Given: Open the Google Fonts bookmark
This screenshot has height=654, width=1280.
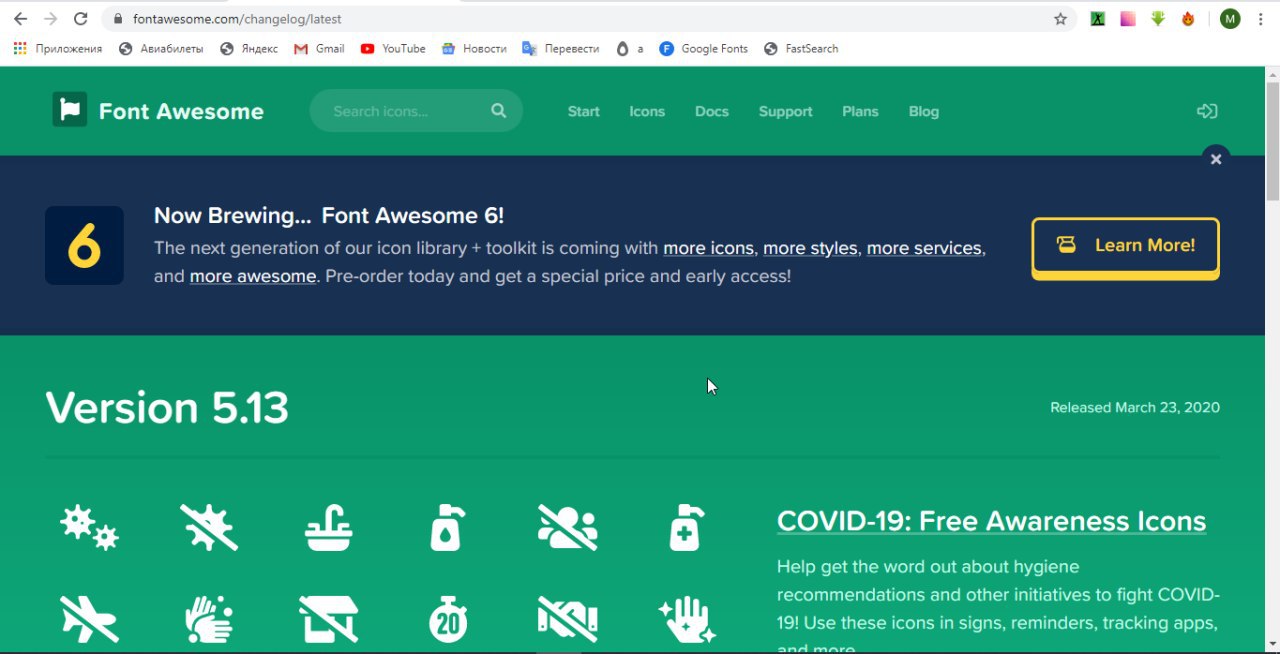Looking at the screenshot, I should tap(704, 48).
